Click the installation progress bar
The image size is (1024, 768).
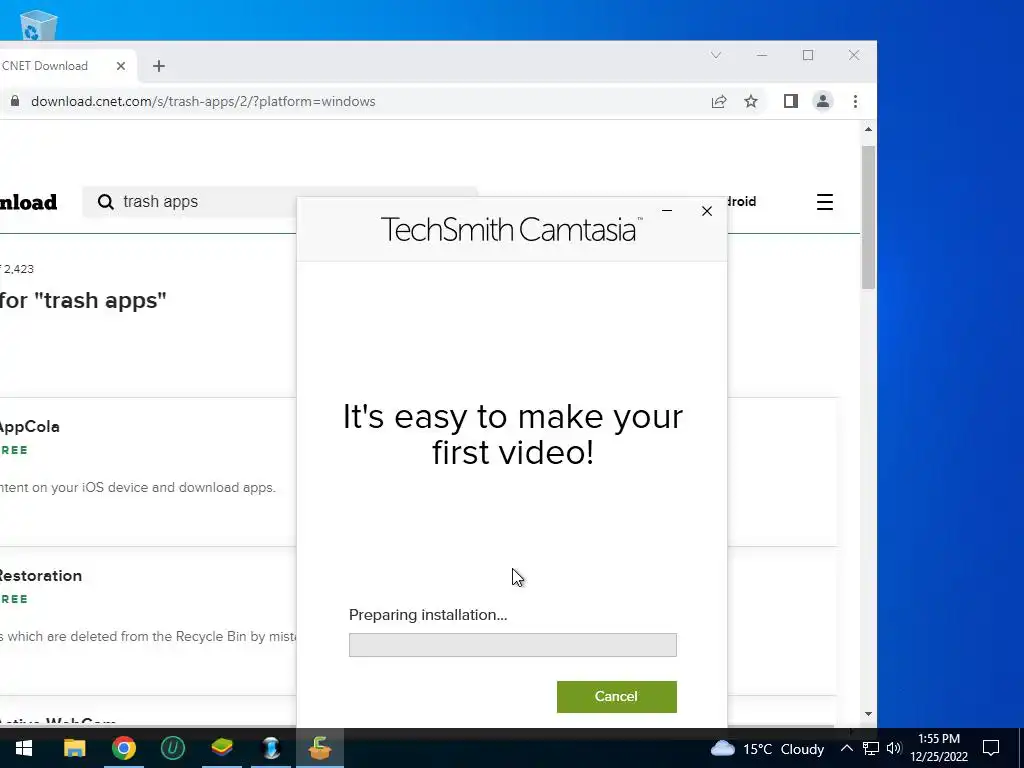tap(513, 645)
